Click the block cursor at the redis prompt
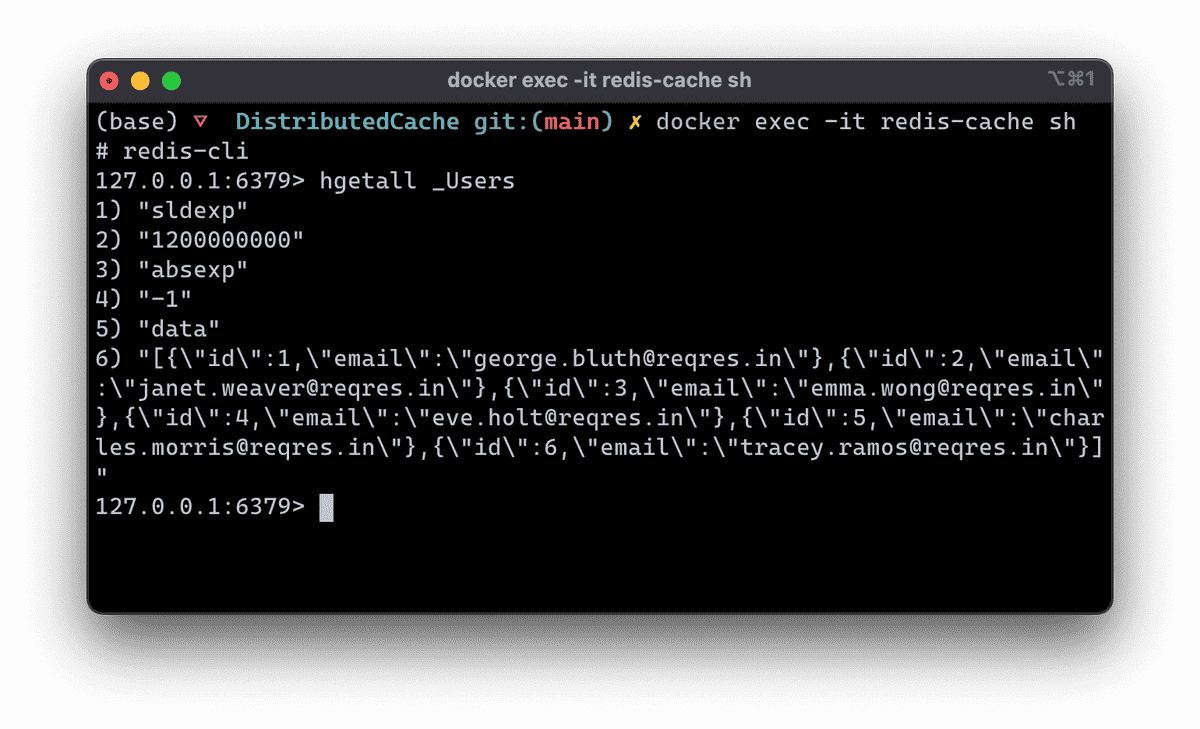This screenshot has width=1200, height=729. [326, 507]
